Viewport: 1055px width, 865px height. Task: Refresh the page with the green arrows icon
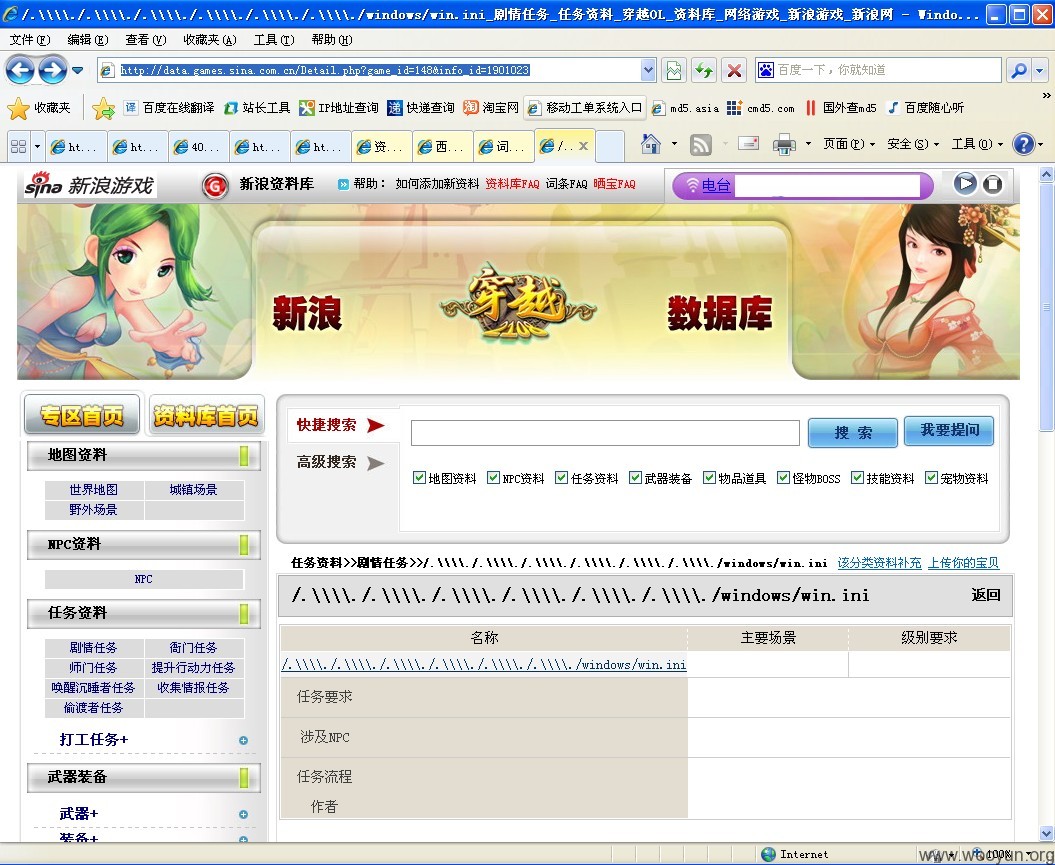pyautogui.click(x=704, y=70)
